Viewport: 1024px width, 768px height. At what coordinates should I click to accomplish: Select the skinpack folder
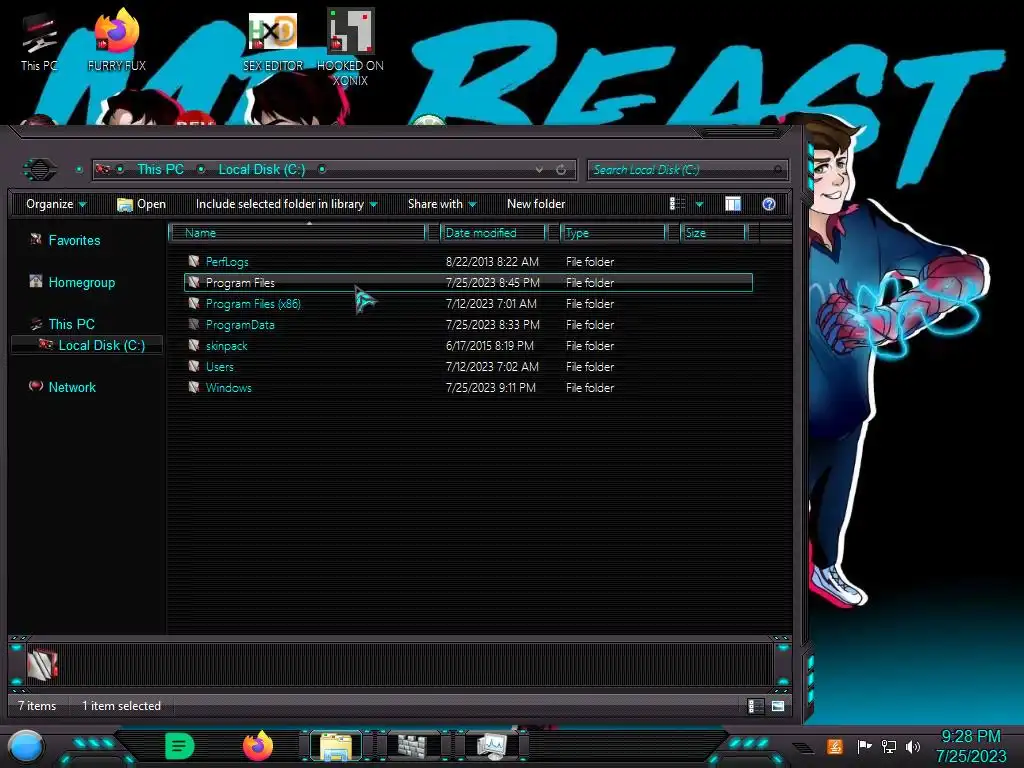click(227, 345)
